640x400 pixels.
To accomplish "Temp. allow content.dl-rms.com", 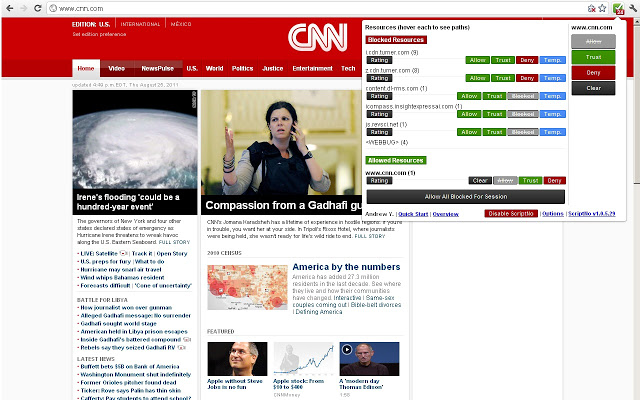I will (553, 96).
